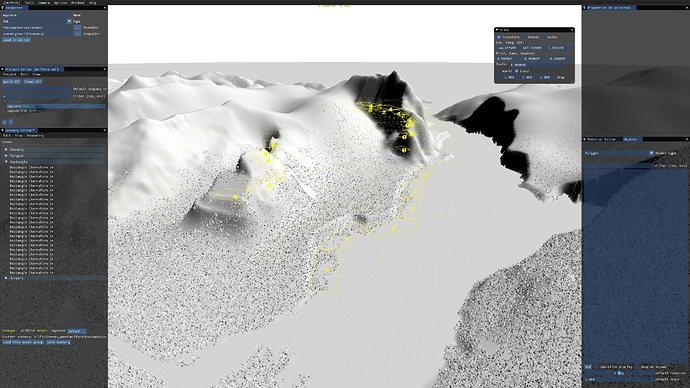The image size is (690, 388).
Task: Open the Help menu
Action: 92,2
